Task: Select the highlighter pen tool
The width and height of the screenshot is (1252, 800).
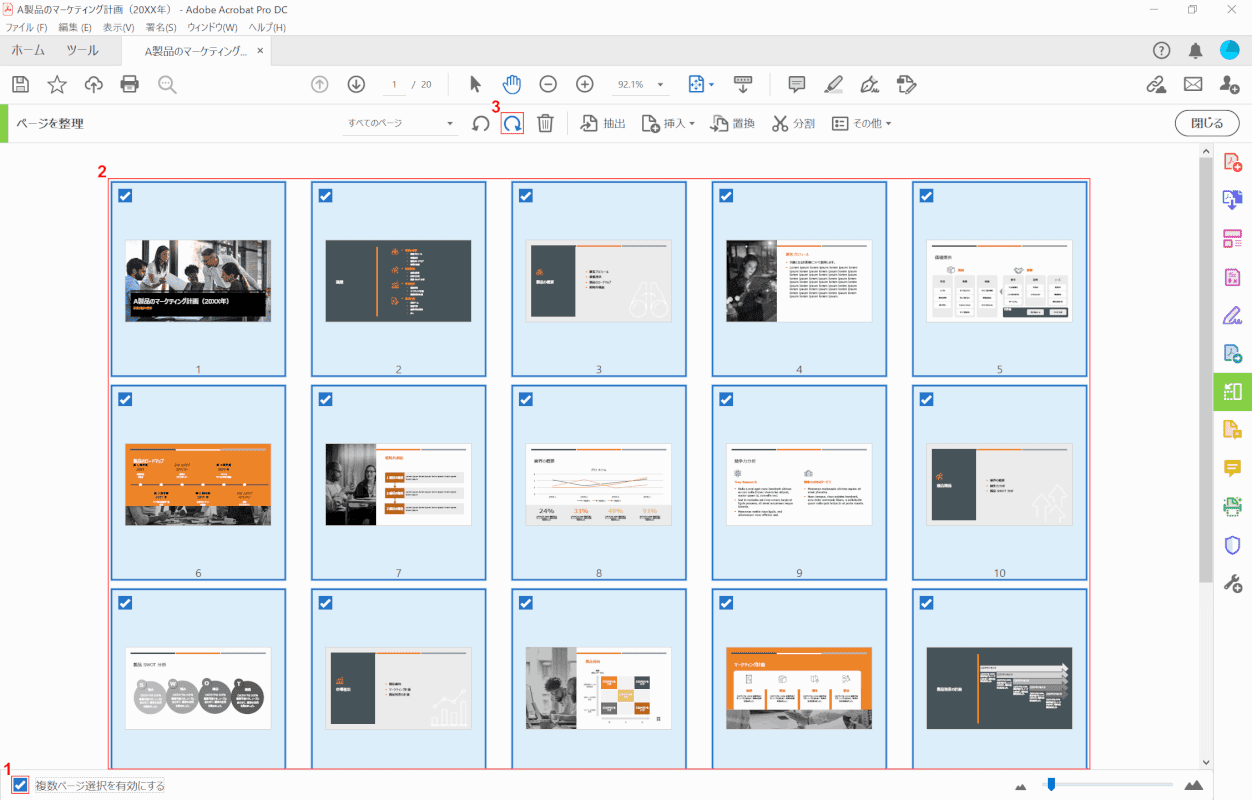Action: pos(834,85)
